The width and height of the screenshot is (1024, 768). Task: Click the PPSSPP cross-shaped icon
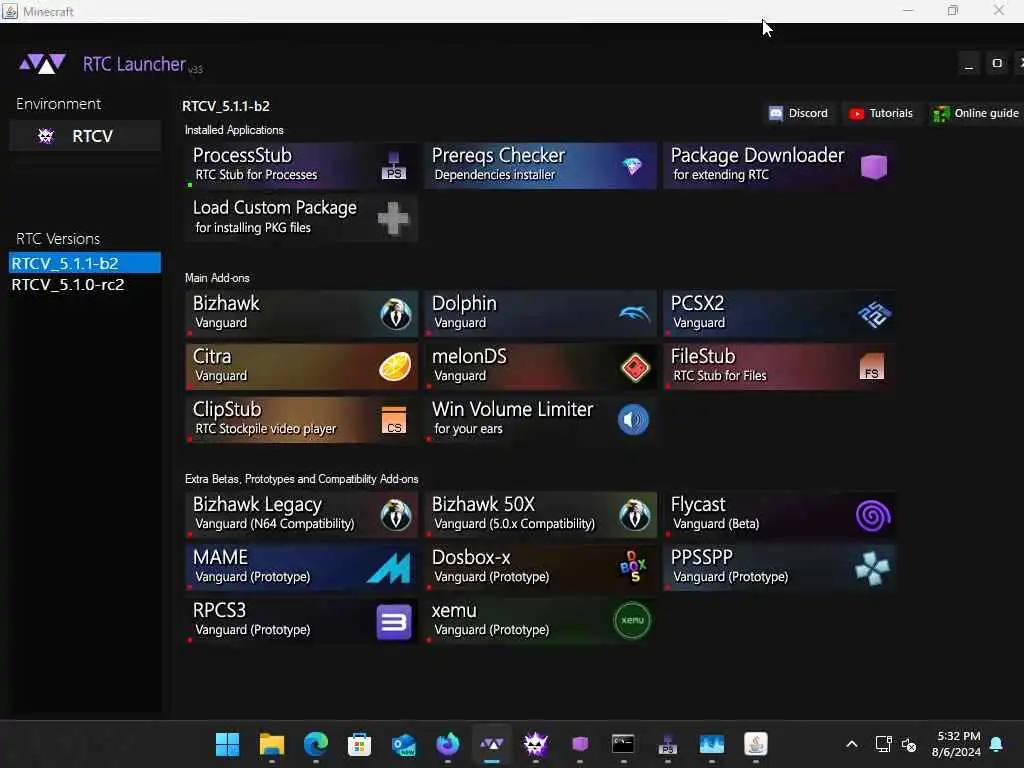(x=872, y=568)
